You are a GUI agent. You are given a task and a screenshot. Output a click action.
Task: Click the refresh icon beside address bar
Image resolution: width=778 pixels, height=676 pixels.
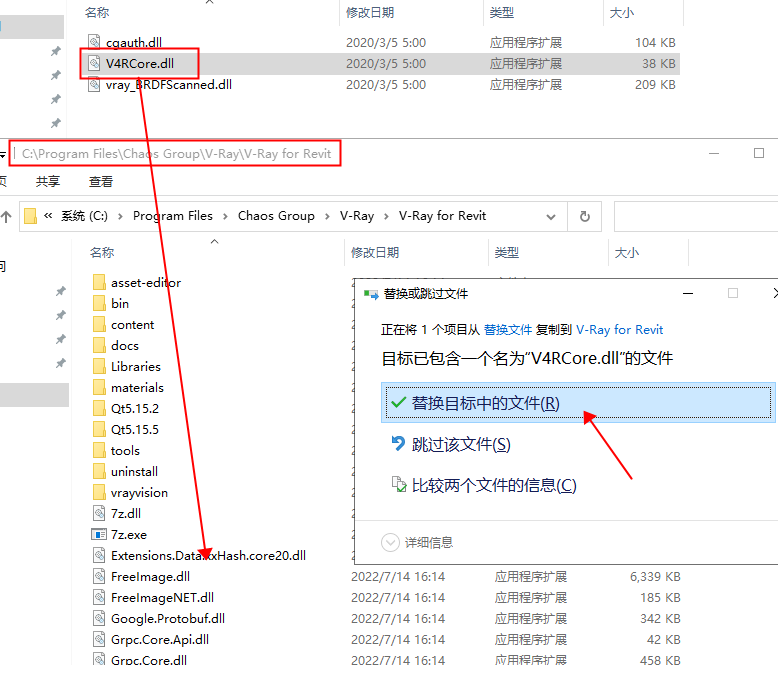click(585, 216)
